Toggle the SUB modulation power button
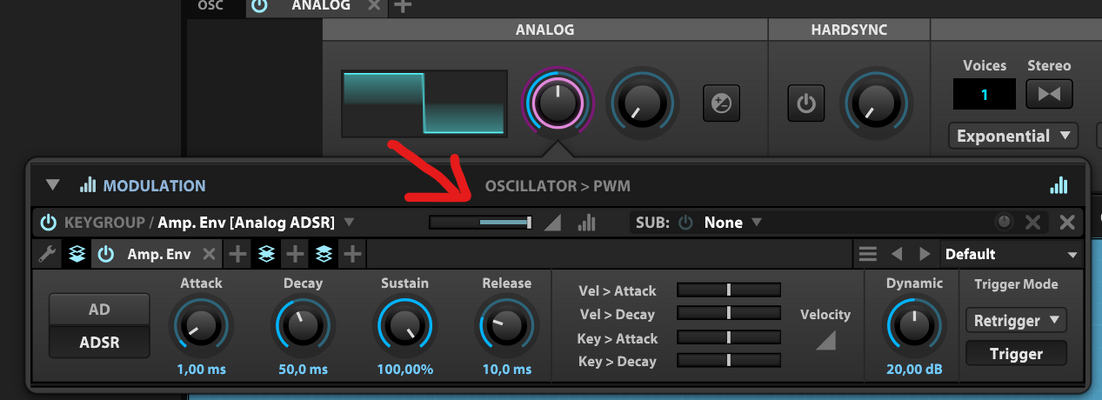The image size is (1102, 400). pyautogui.click(x=685, y=223)
